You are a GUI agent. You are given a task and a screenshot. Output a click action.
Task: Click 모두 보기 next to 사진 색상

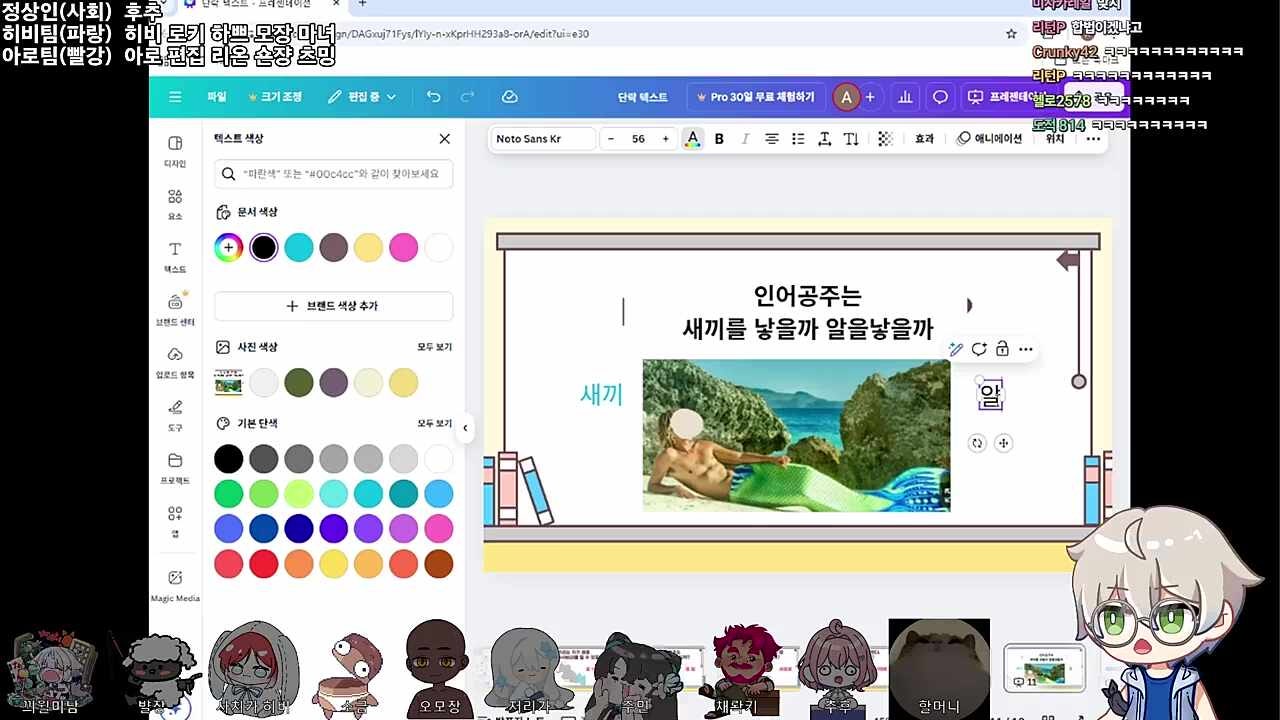[x=435, y=347]
